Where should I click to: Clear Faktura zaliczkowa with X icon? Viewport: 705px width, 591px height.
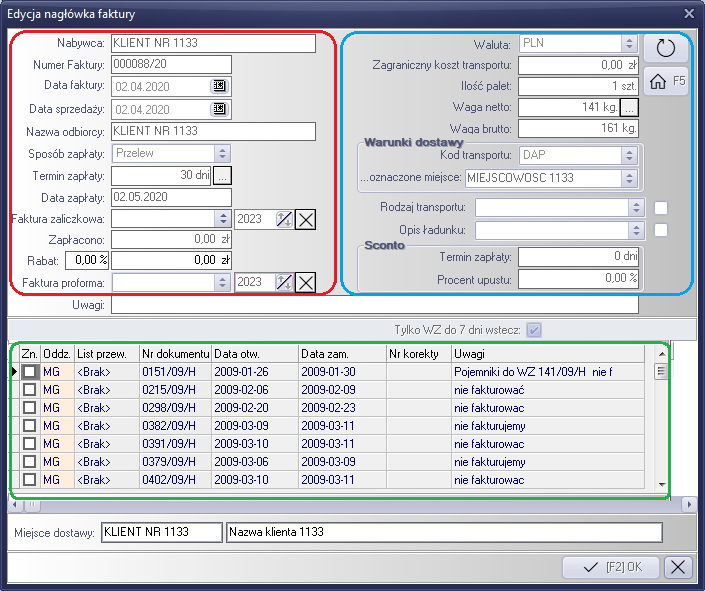click(x=305, y=219)
